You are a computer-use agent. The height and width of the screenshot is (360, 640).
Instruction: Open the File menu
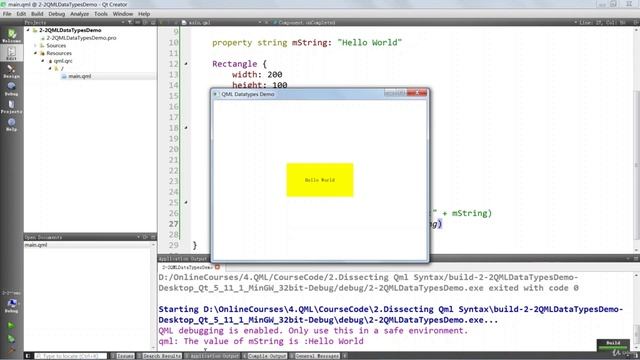pyautogui.click(x=7, y=14)
